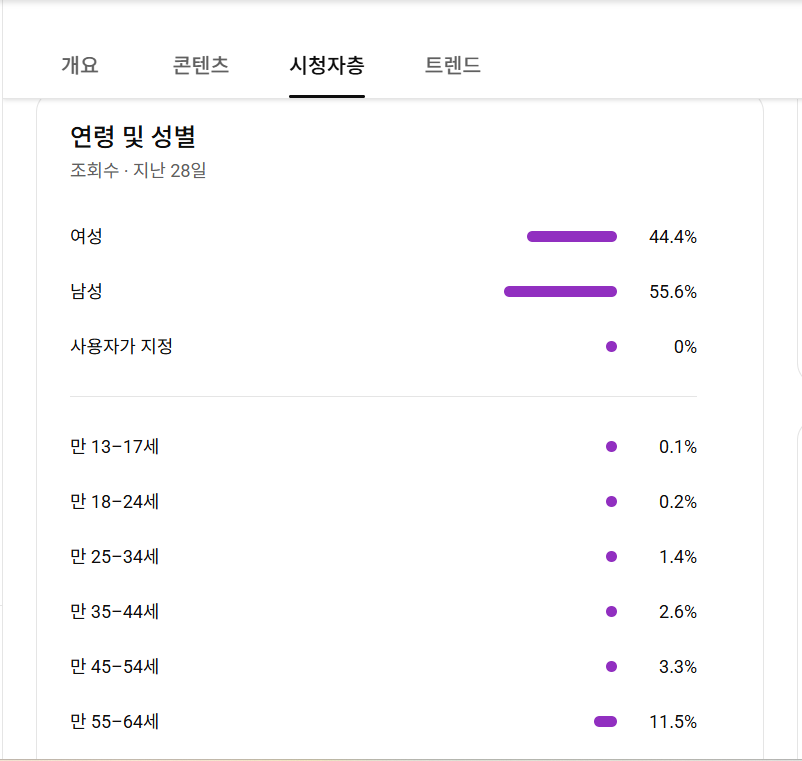The height and width of the screenshot is (761, 802).
Task: Open the 개요 tab
Action: pos(80,66)
